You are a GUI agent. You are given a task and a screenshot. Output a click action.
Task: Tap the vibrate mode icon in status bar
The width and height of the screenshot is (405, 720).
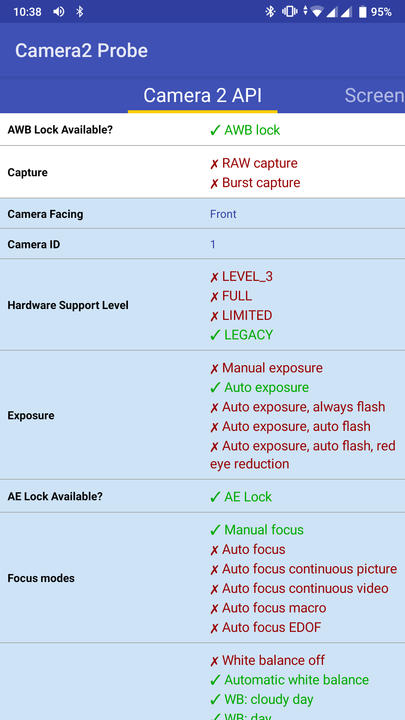pos(290,12)
